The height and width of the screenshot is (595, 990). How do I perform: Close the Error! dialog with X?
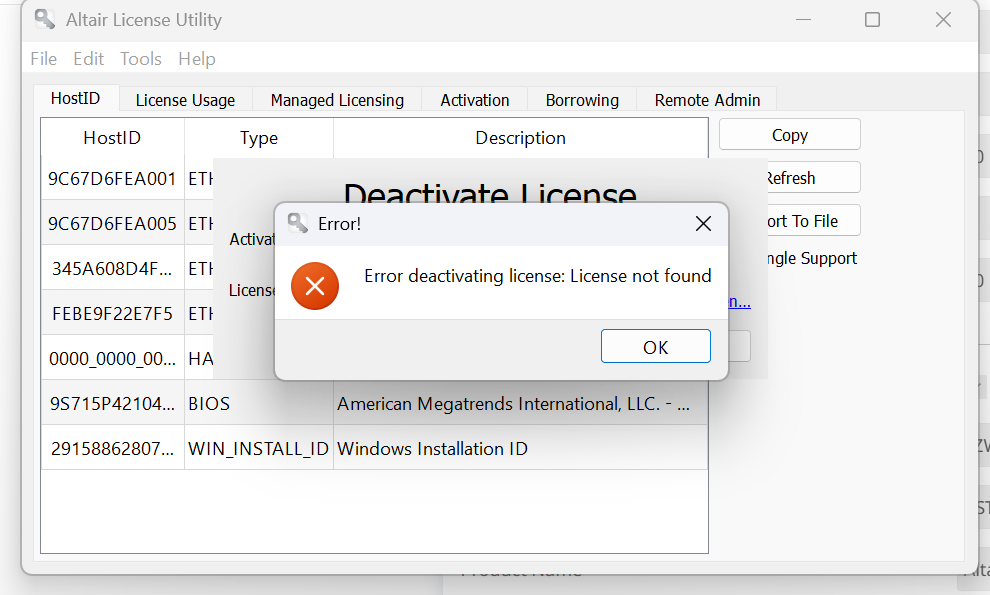[703, 224]
